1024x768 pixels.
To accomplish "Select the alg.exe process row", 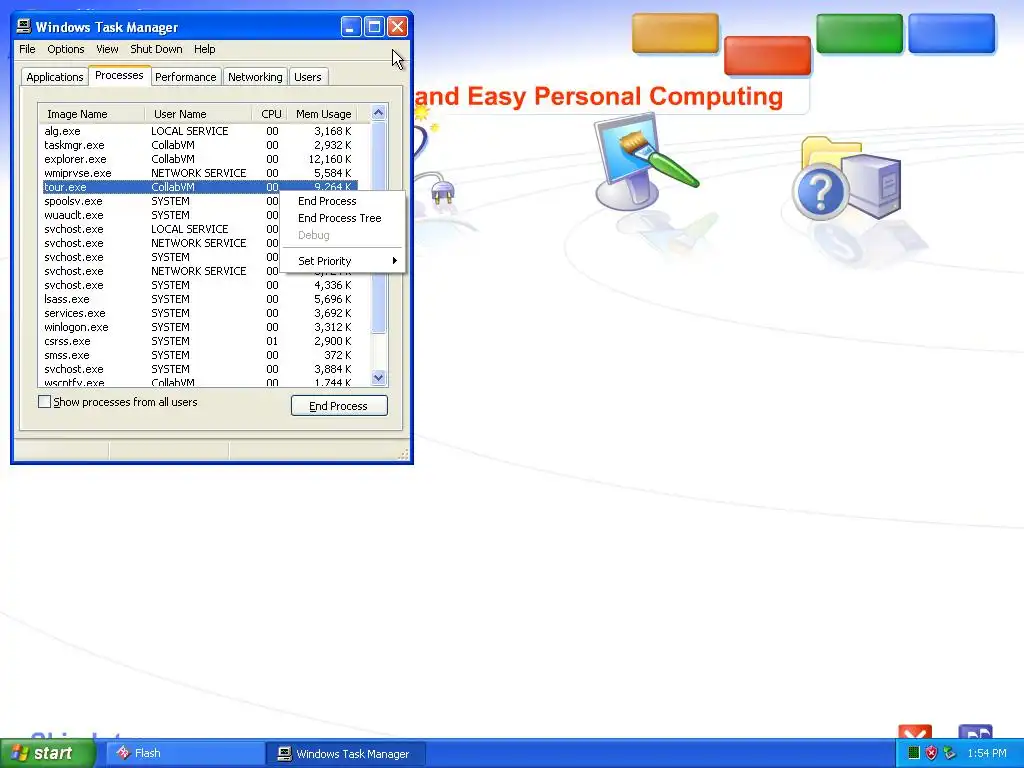I will tap(199, 131).
